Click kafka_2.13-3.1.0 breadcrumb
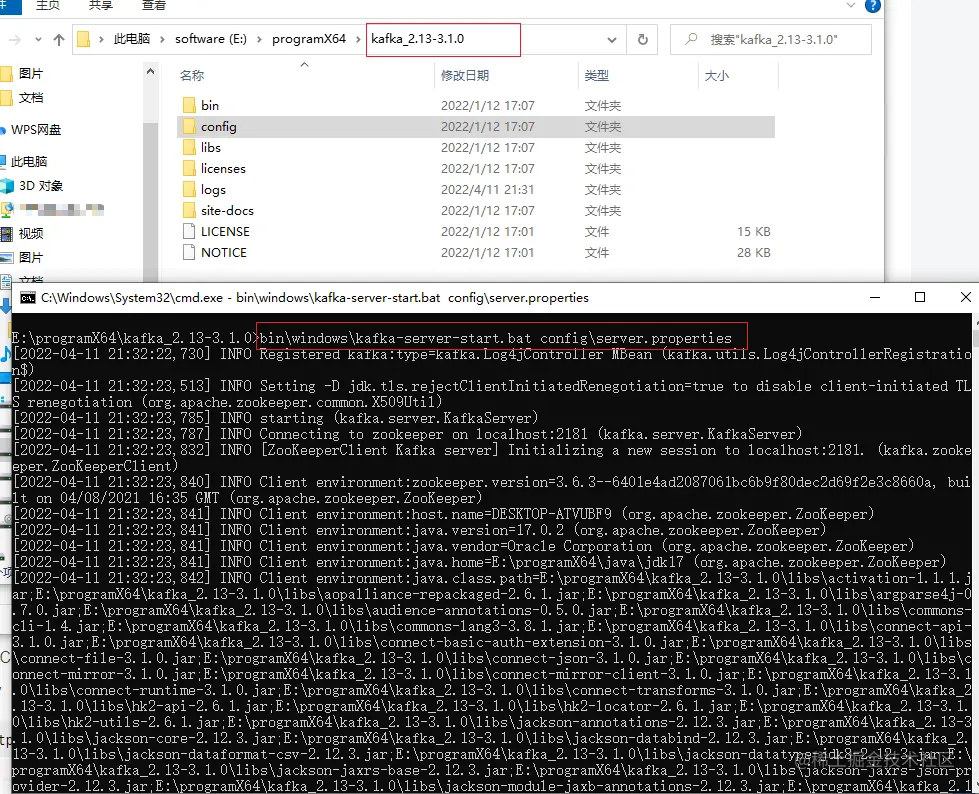The height and width of the screenshot is (794, 979). point(417,39)
